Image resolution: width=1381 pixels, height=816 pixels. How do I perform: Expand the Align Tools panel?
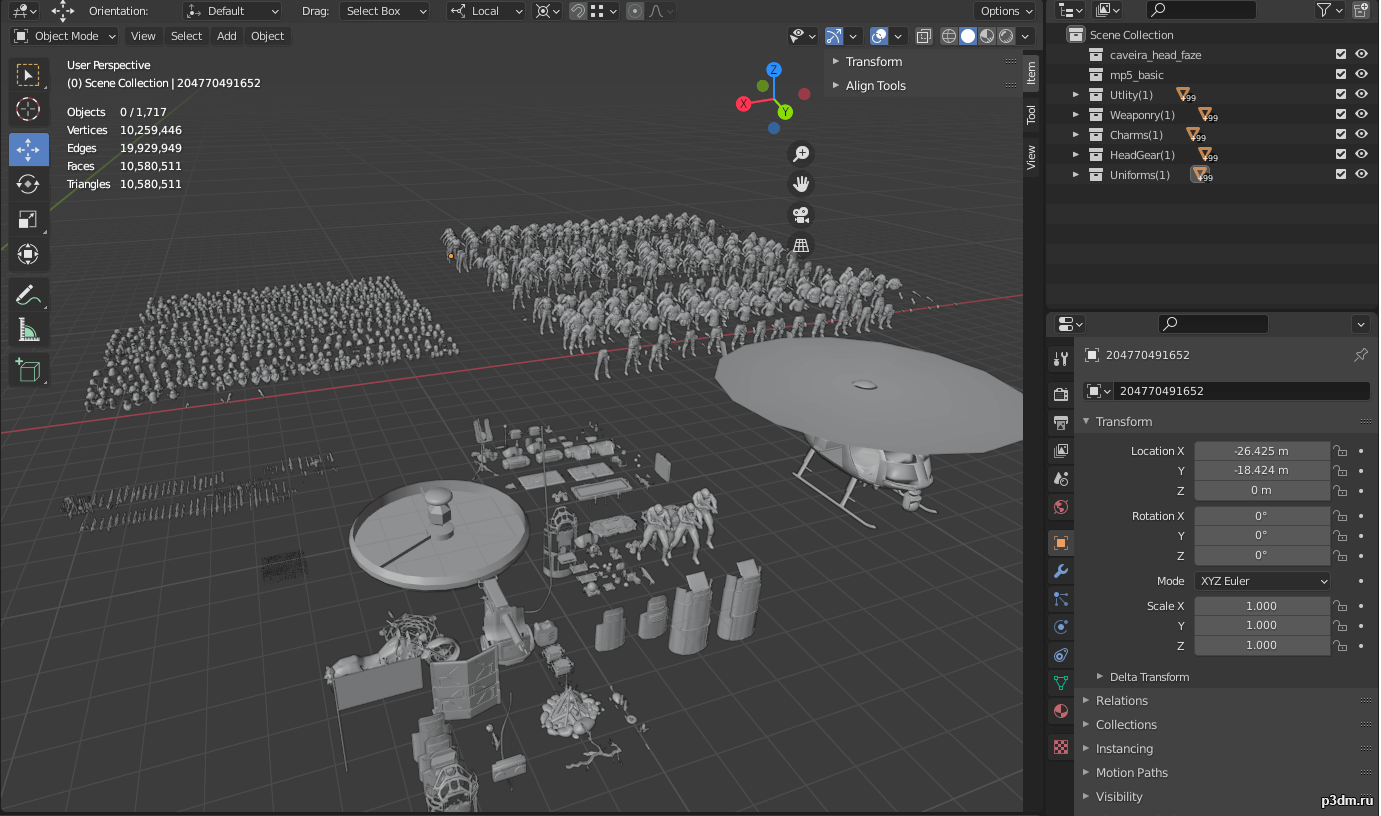875,86
